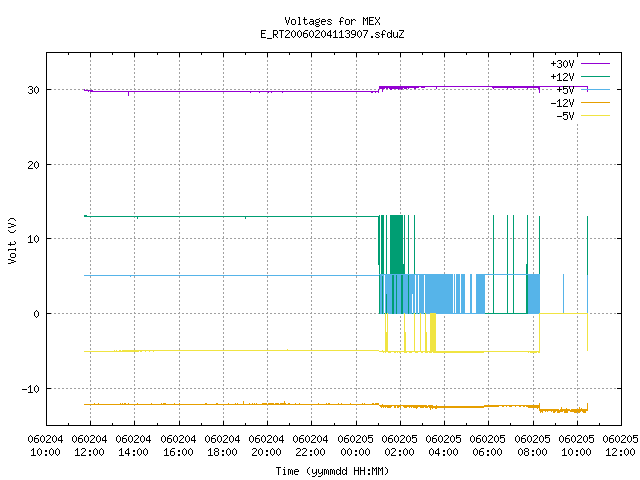The image size is (640, 480).
Task: Select the +12V legend label
Action: coord(562,77)
